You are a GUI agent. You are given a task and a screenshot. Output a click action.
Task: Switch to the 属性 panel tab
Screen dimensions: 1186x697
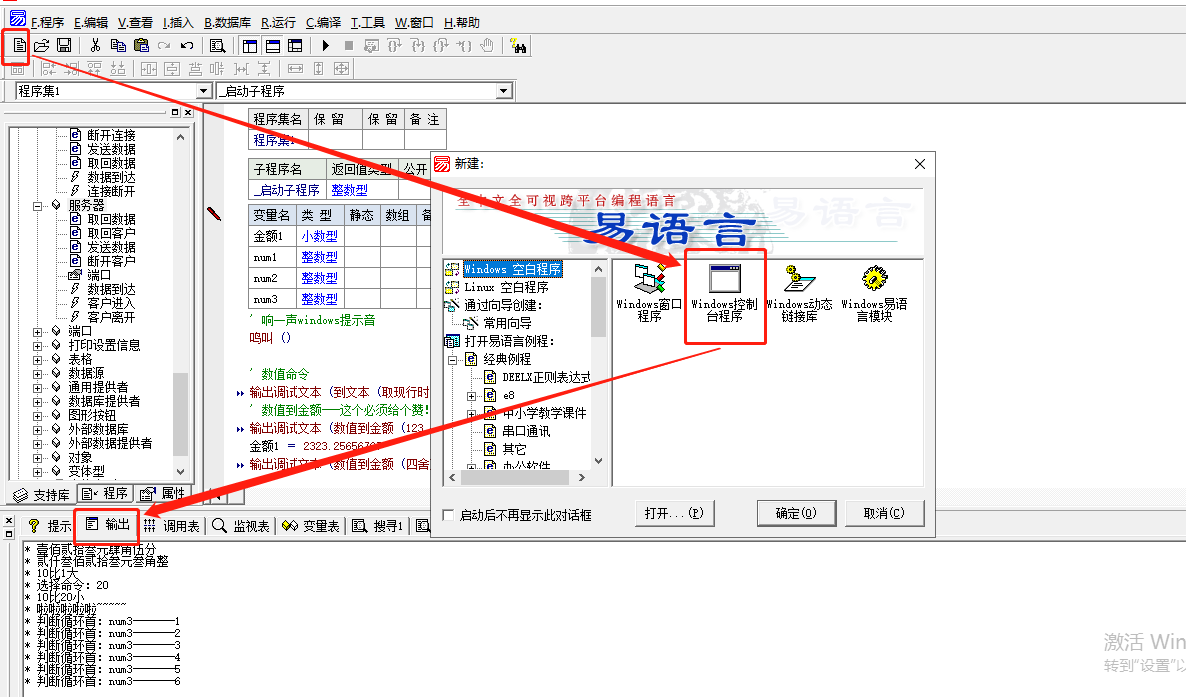click(163, 494)
